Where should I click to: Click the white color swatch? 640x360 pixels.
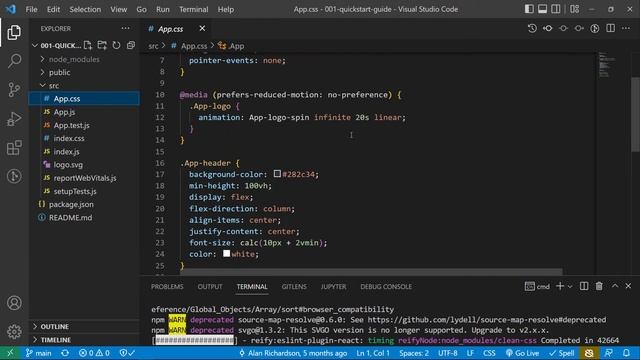click(x=226, y=253)
